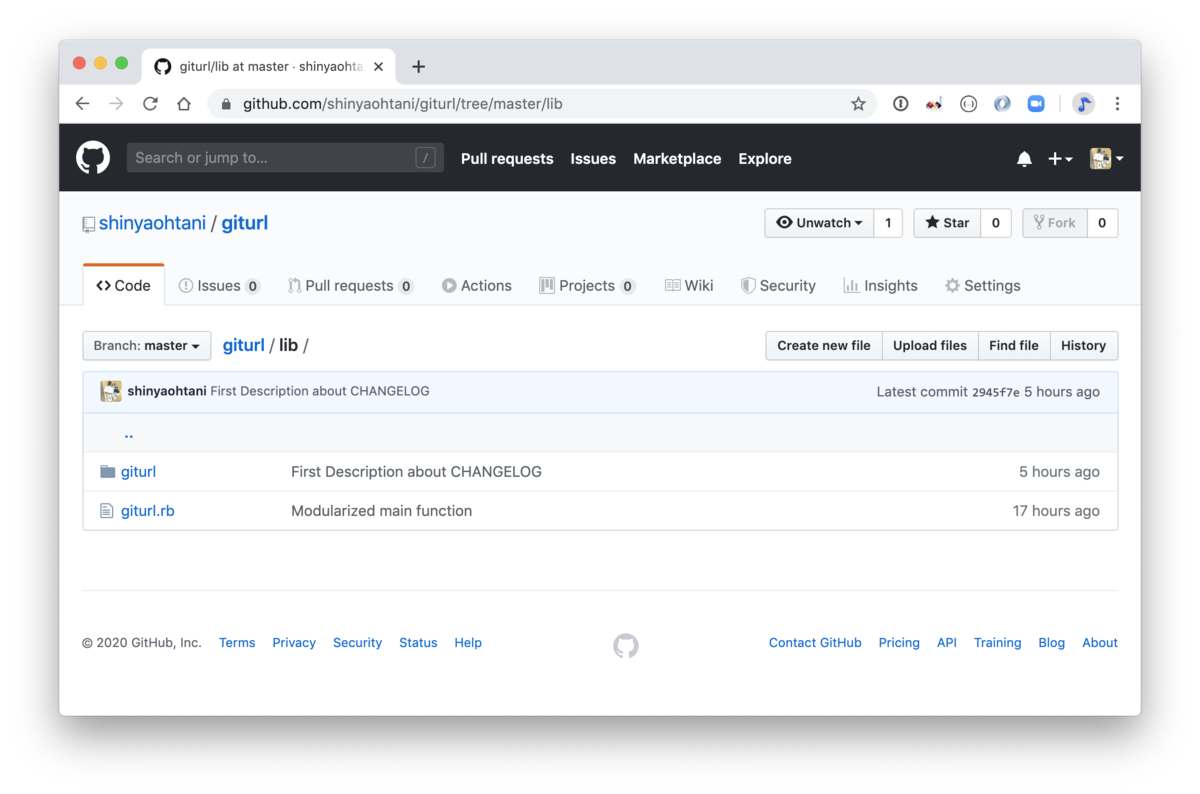Switch to the Projects tab
Image resolution: width=1200 pixels, height=794 pixels.
[587, 286]
